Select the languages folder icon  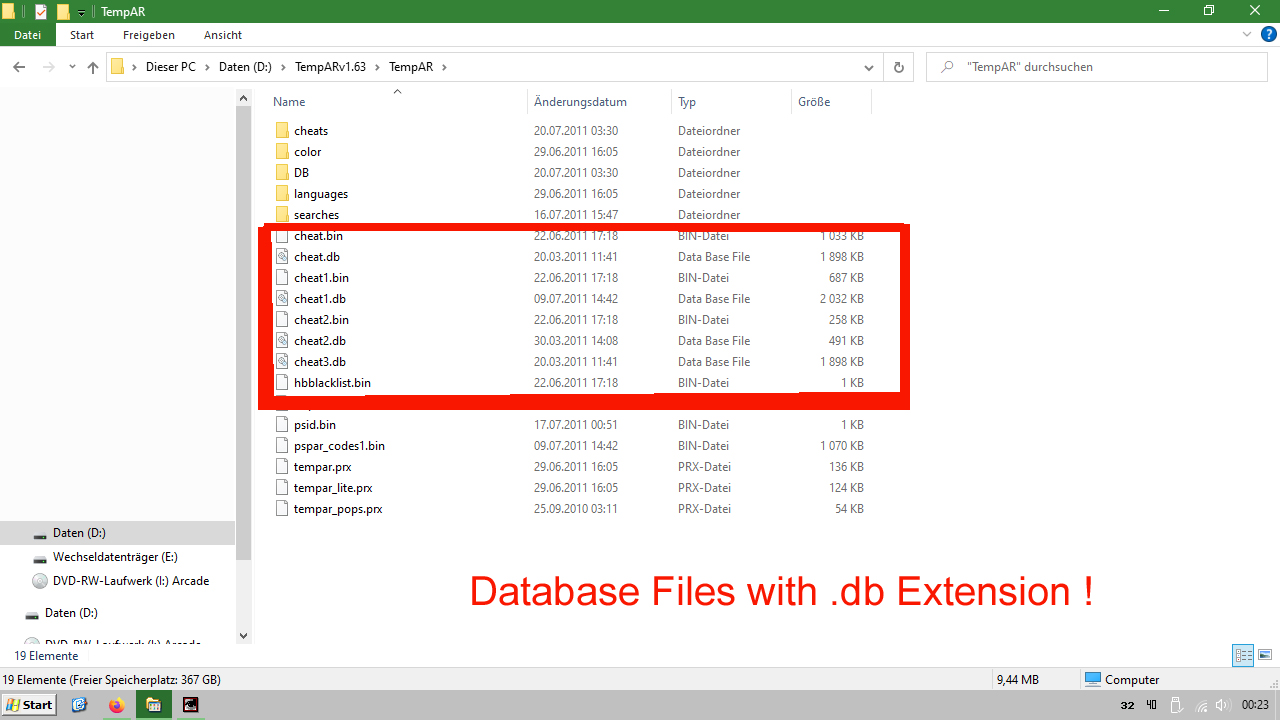point(282,194)
